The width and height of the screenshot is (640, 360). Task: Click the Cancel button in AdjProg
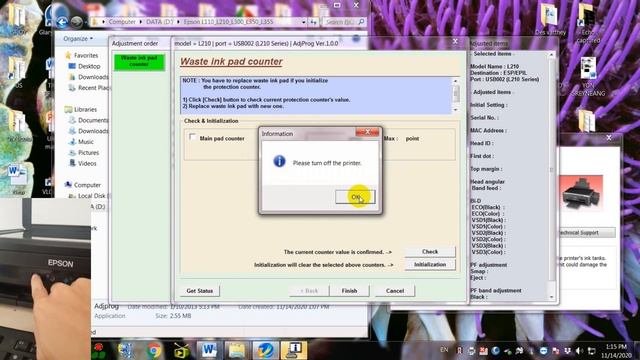(x=395, y=291)
